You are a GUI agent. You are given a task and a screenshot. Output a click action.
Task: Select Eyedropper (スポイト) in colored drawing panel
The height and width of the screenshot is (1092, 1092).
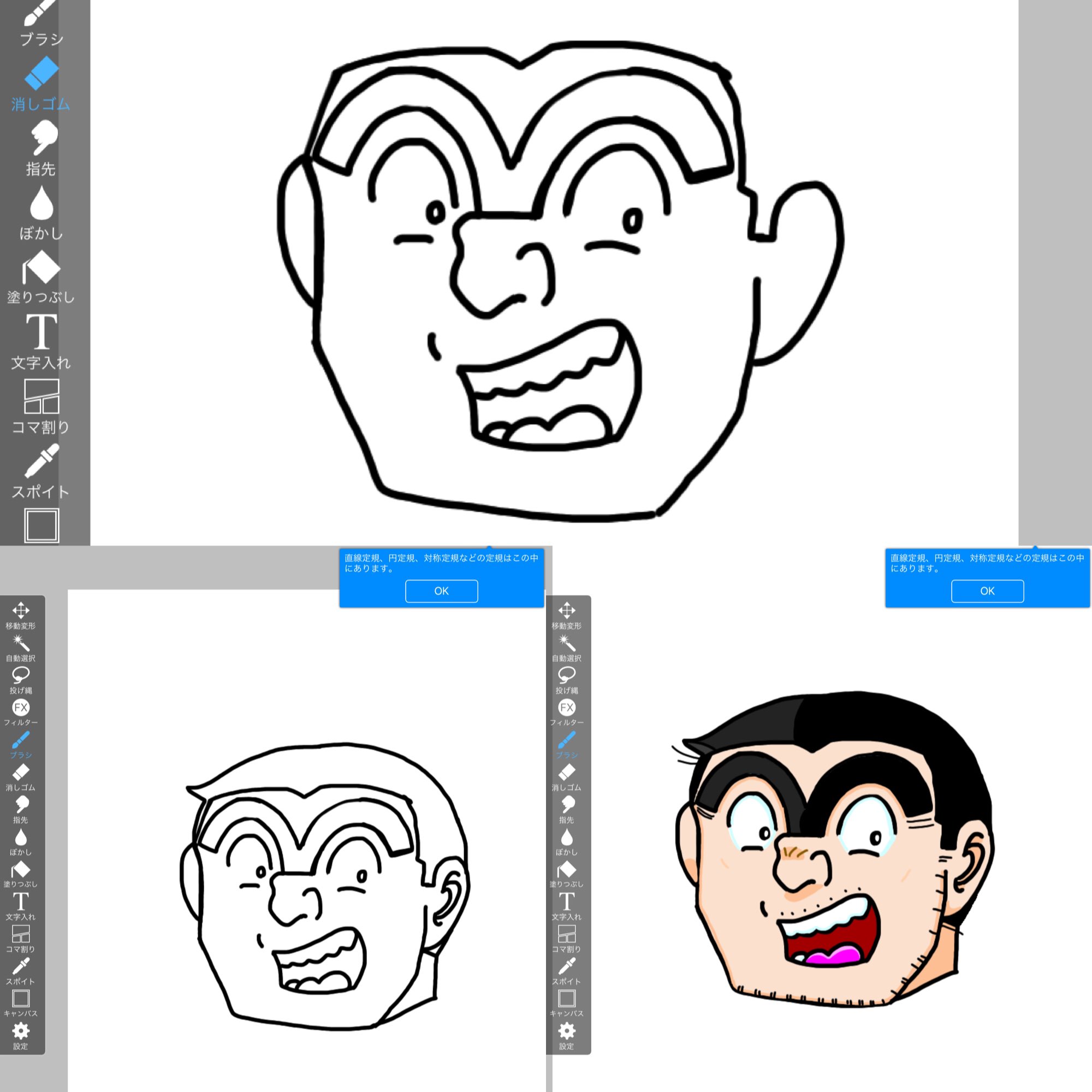tap(567, 971)
